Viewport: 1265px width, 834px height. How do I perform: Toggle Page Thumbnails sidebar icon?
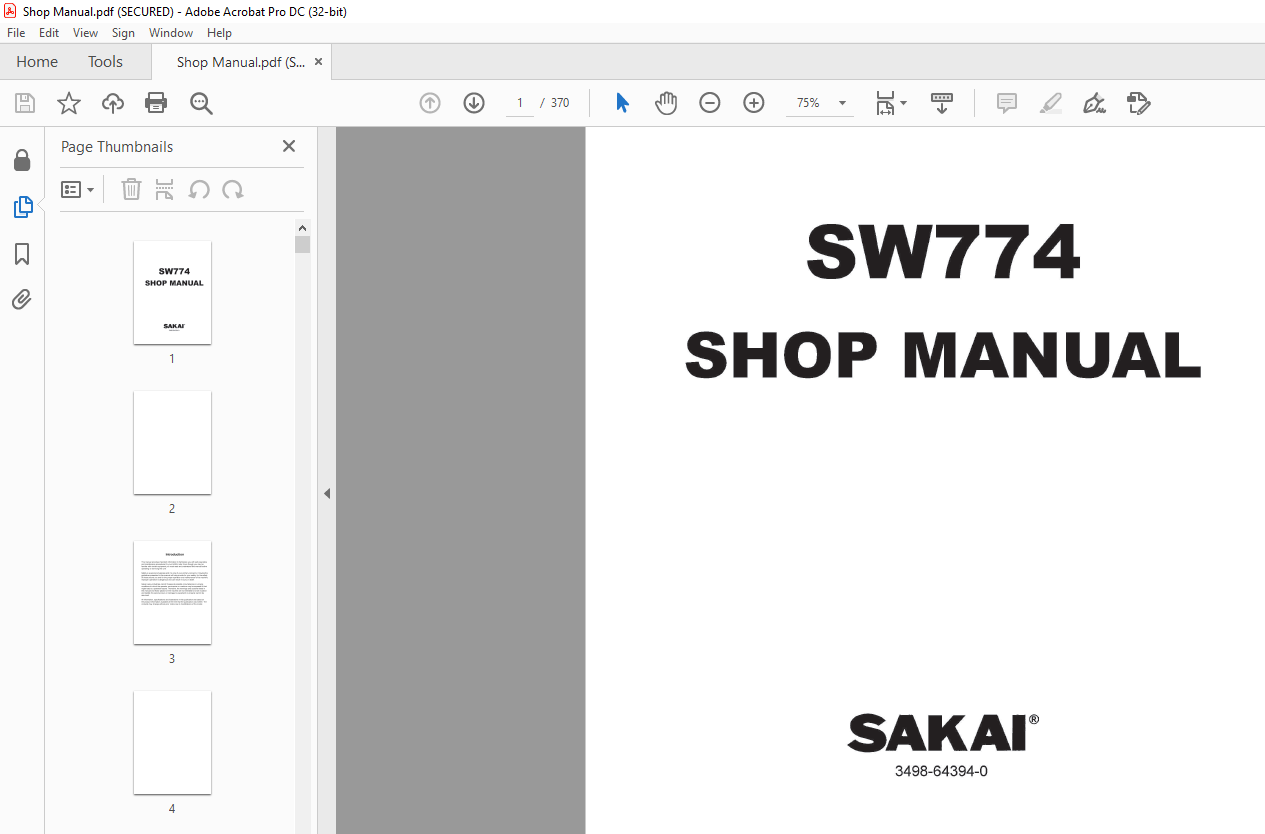tap(22, 207)
